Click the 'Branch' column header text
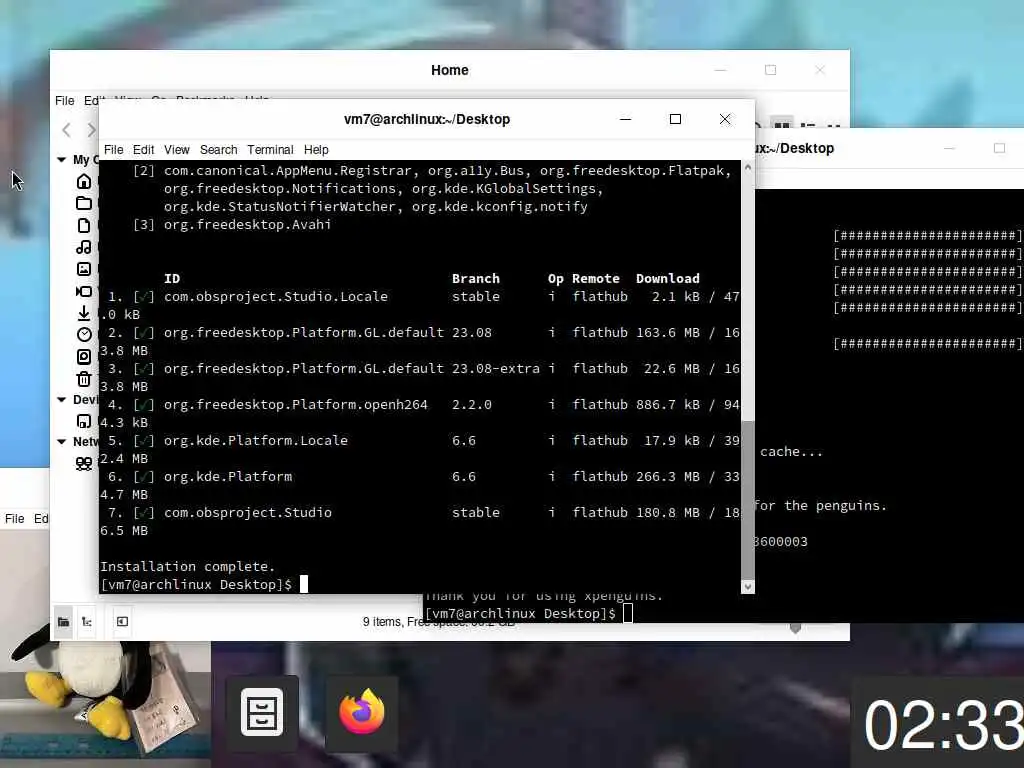This screenshot has height=768, width=1024. click(x=475, y=279)
